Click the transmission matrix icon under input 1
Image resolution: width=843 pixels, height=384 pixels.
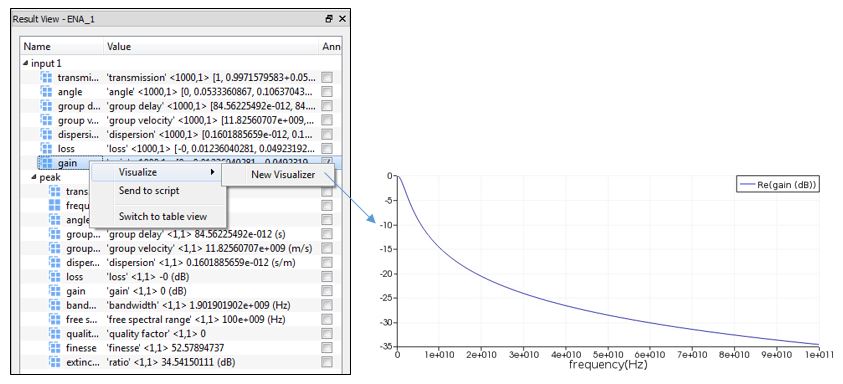click(47, 77)
